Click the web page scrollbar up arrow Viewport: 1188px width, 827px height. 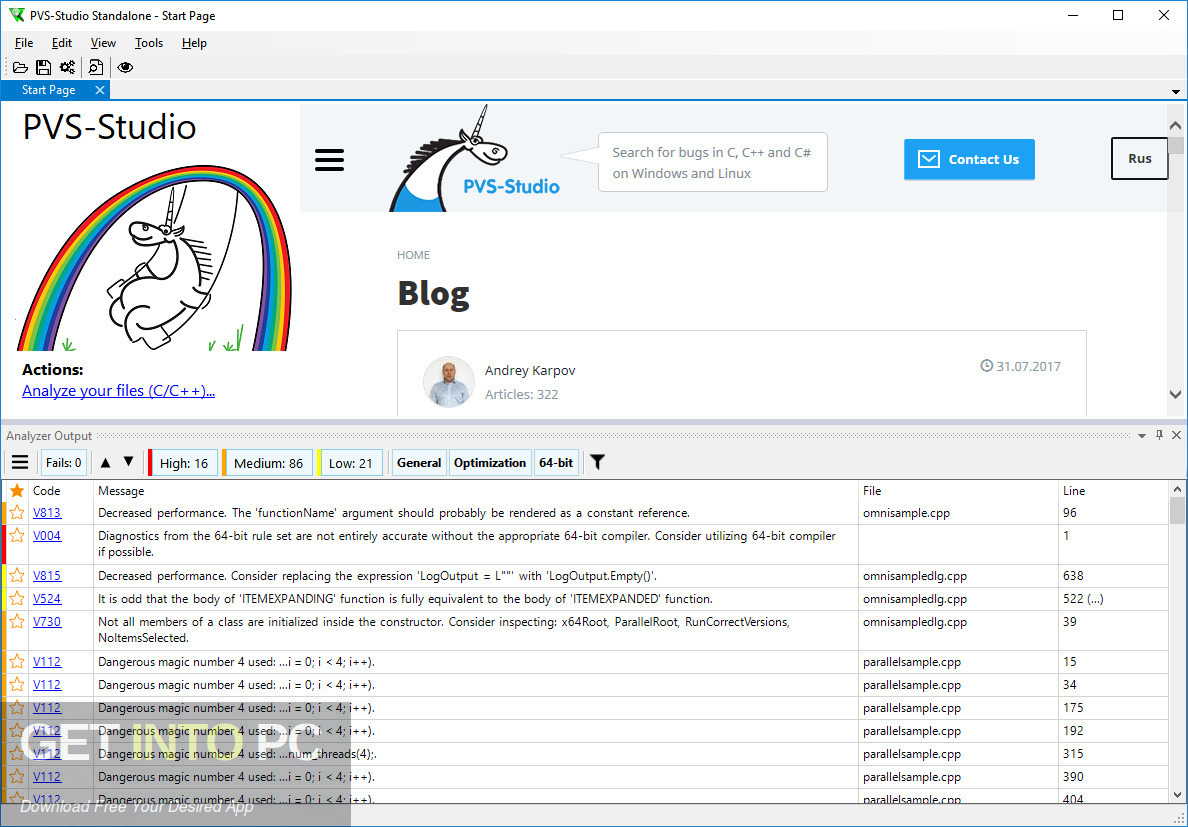coord(1175,126)
